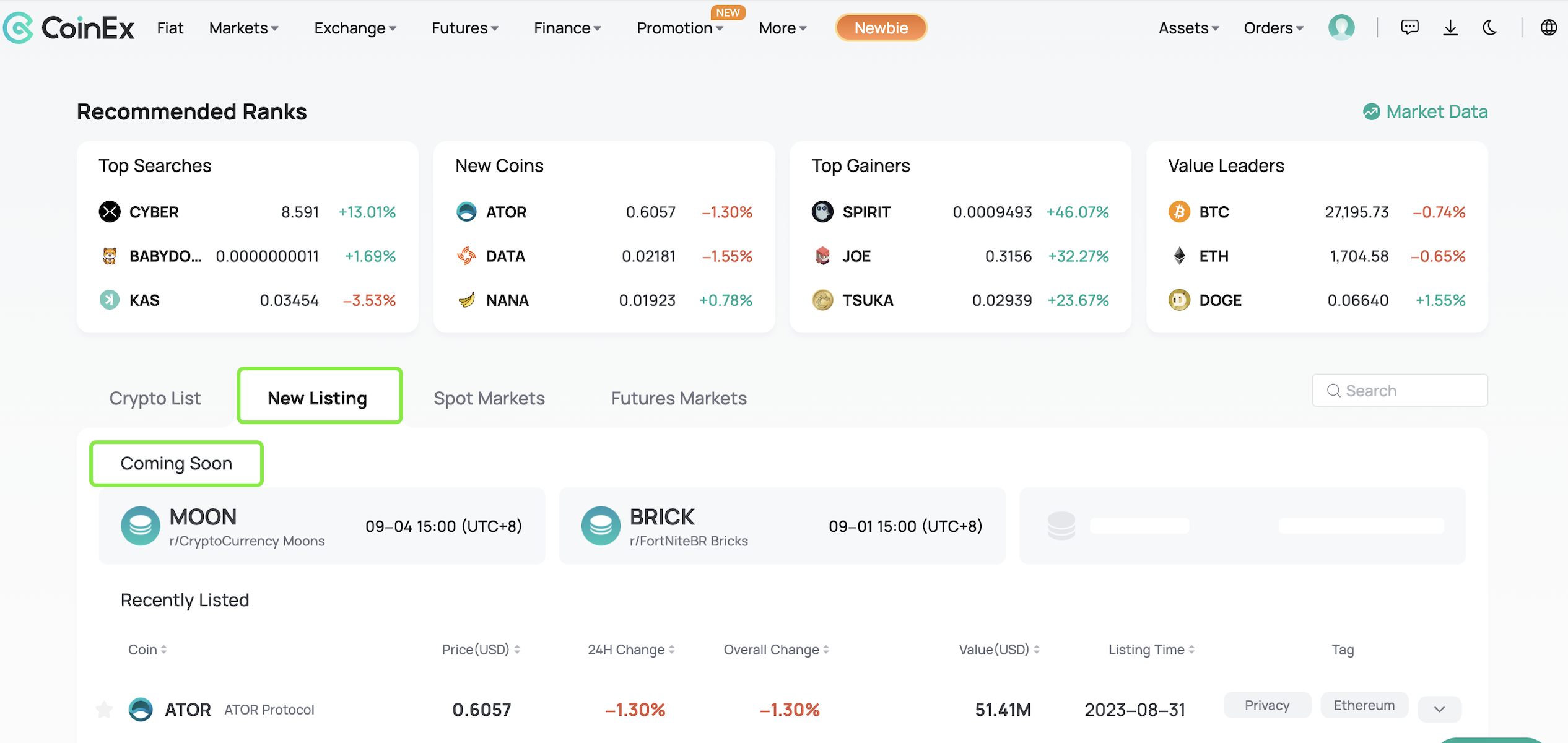Expand the Markets dropdown menu

click(x=243, y=28)
